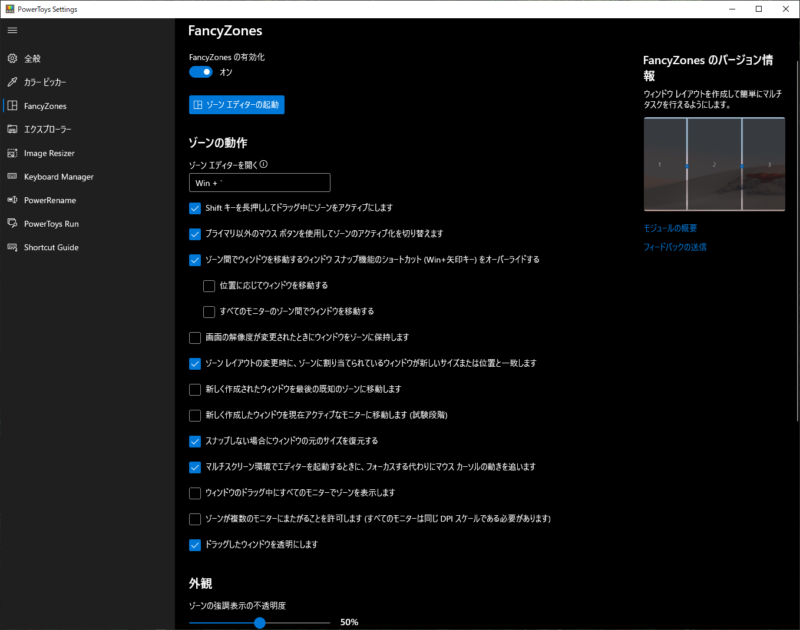Click the エクスプローラー sidebar icon
Viewport: 800px width, 630px height.
12,129
